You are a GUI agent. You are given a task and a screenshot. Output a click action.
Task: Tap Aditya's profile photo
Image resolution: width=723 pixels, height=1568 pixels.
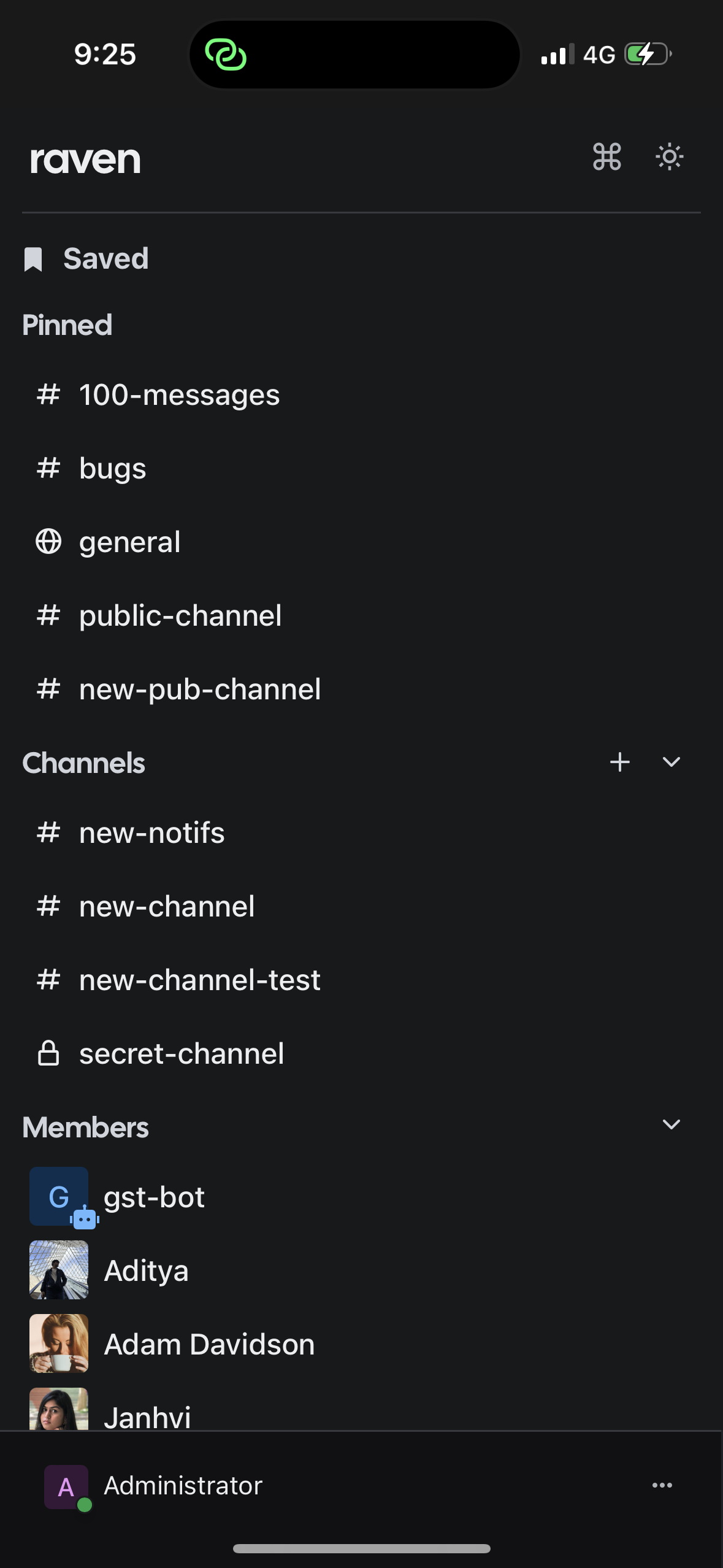(59, 1270)
